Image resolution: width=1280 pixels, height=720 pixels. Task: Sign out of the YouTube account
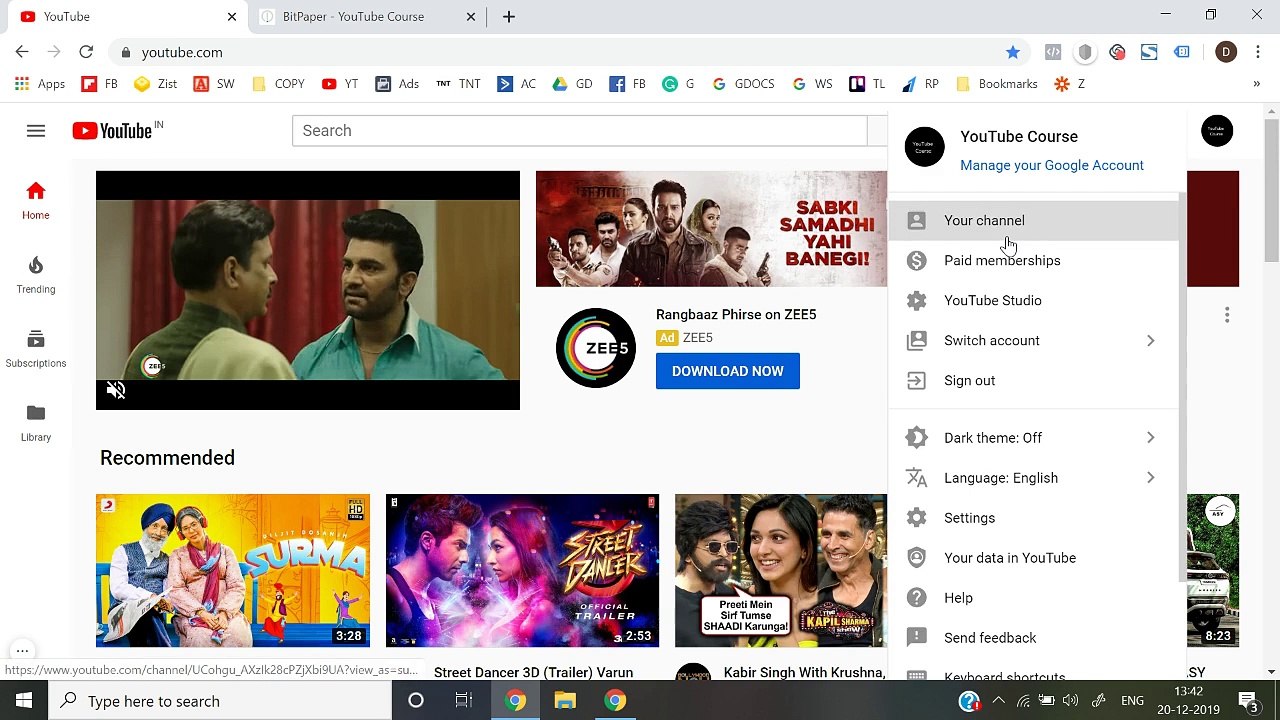[1033, 381]
